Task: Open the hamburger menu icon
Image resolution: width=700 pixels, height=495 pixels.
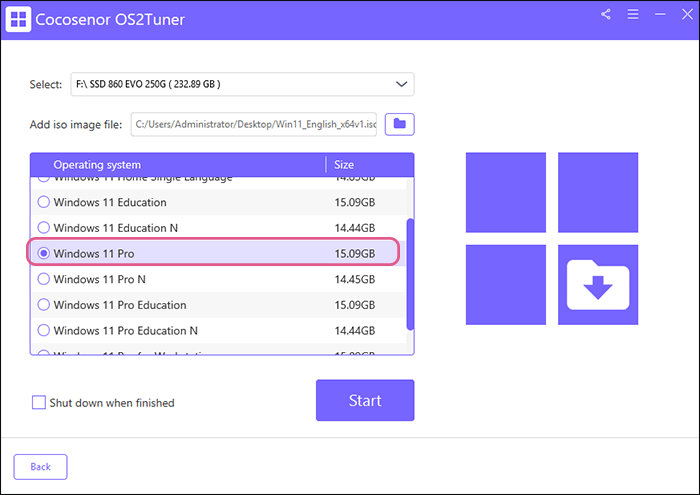Action: coord(633,14)
